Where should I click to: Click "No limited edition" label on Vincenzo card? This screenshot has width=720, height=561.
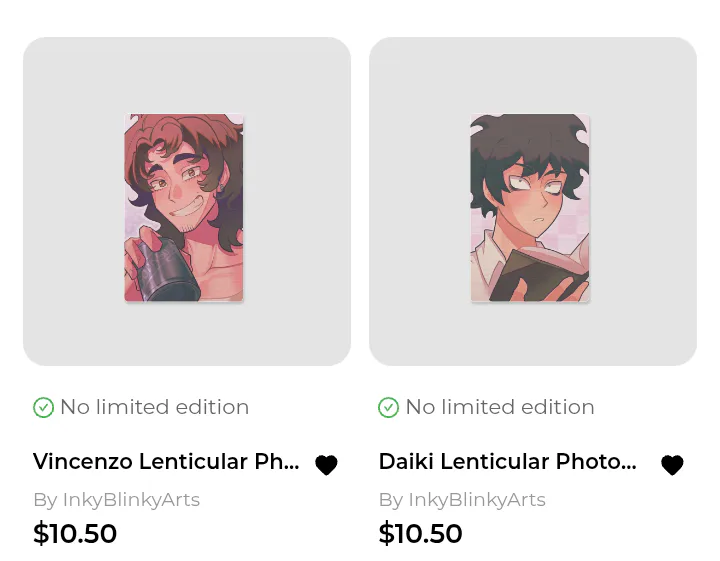(154, 407)
